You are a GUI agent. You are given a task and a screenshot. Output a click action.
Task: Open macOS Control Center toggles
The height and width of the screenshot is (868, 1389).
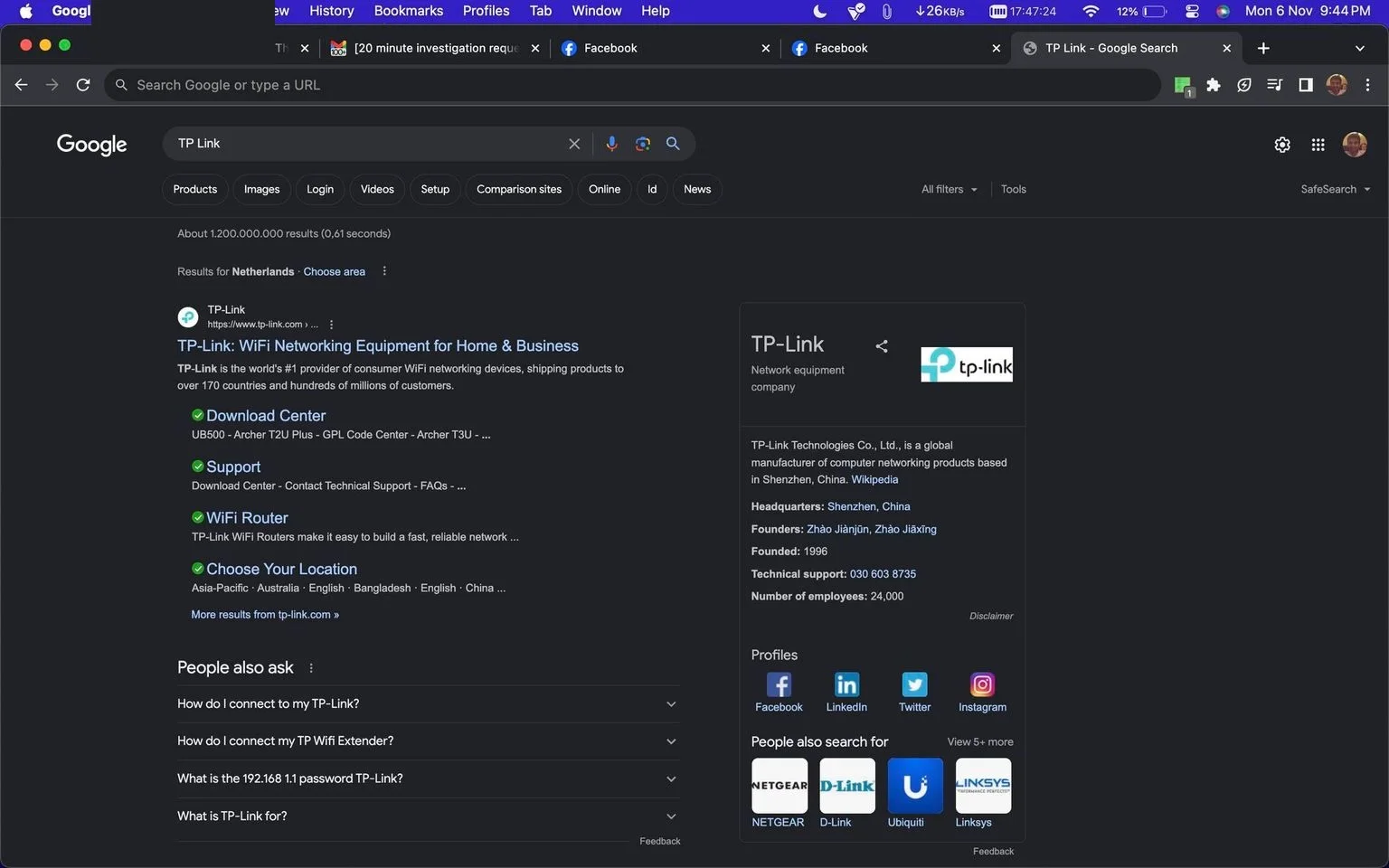1192,11
